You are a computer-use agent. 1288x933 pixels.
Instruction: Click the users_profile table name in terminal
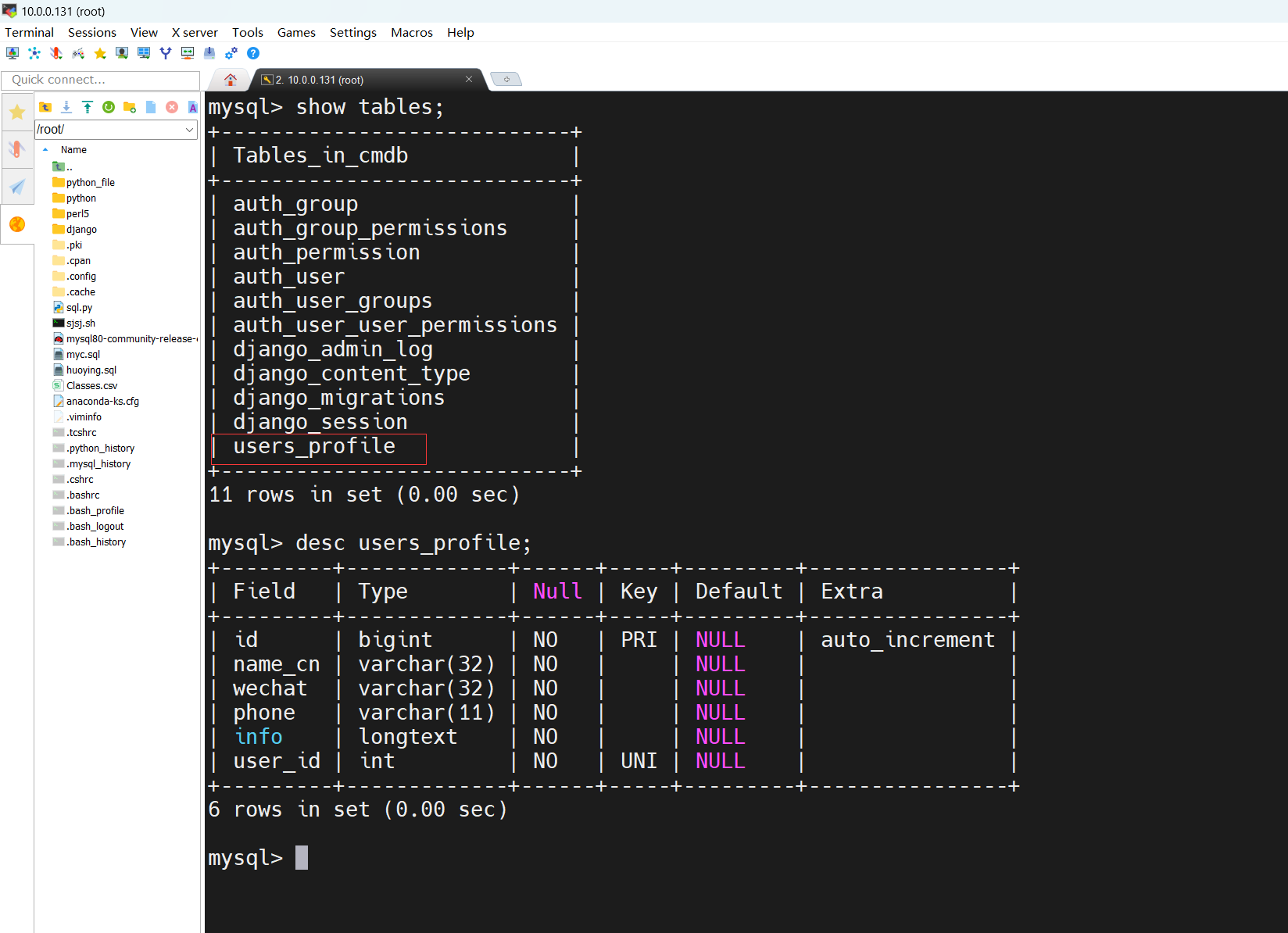pyautogui.click(x=314, y=446)
